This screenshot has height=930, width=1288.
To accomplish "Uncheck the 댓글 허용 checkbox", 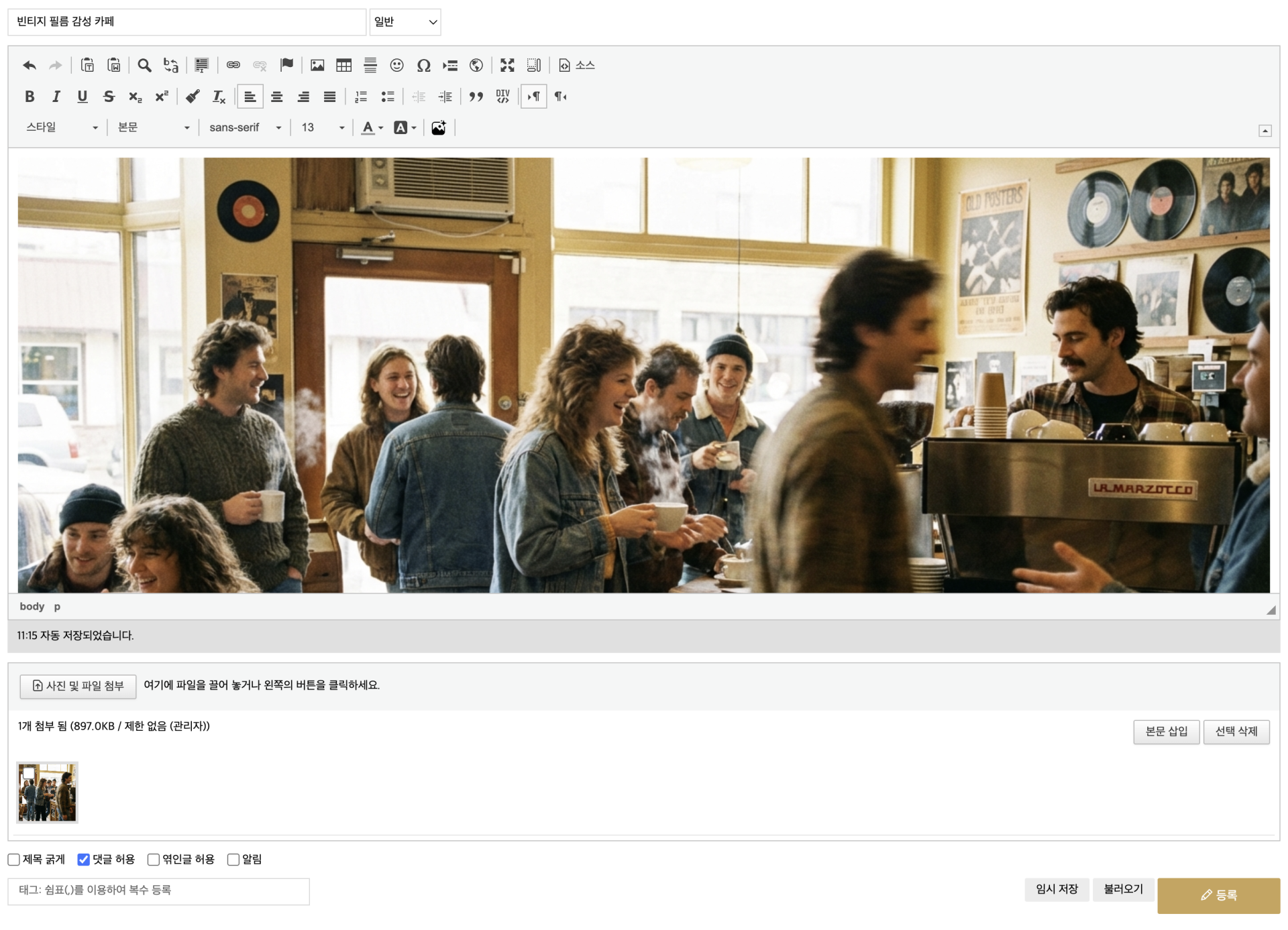I will pyautogui.click(x=84, y=860).
